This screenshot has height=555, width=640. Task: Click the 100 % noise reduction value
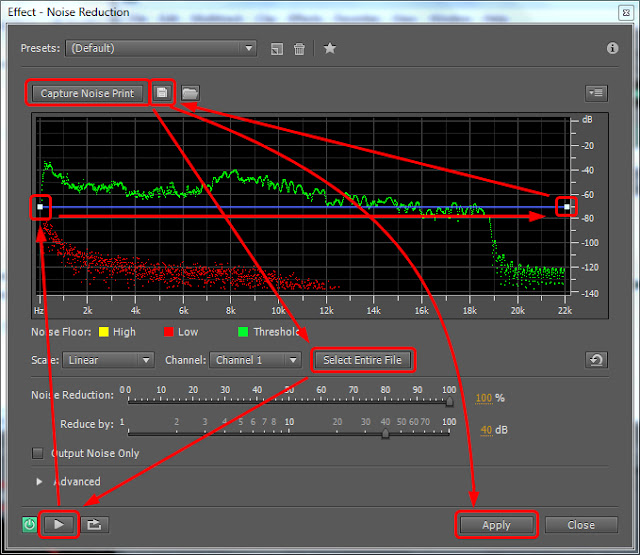[x=484, y=398]
